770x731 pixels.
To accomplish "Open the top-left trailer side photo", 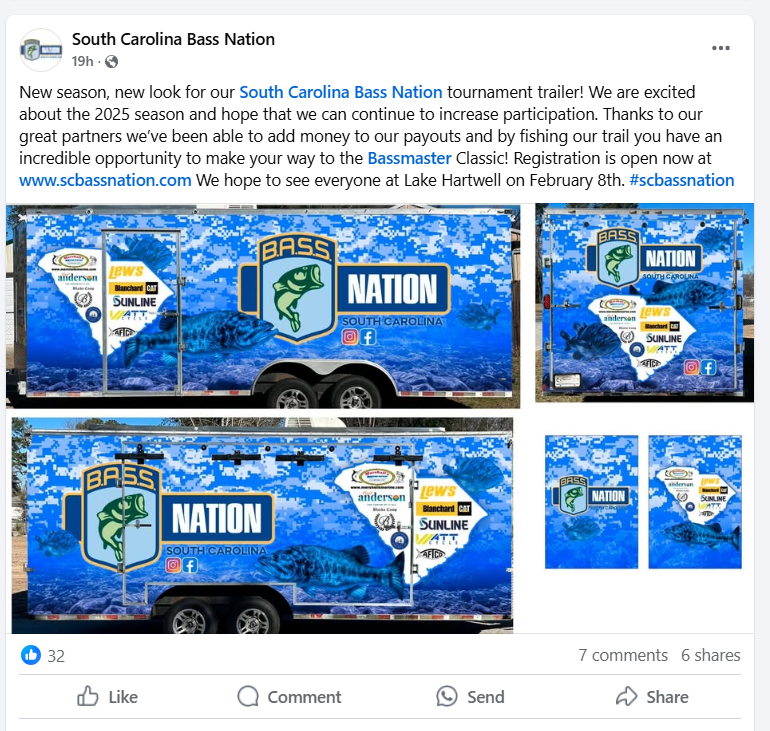I will (263, 306).
